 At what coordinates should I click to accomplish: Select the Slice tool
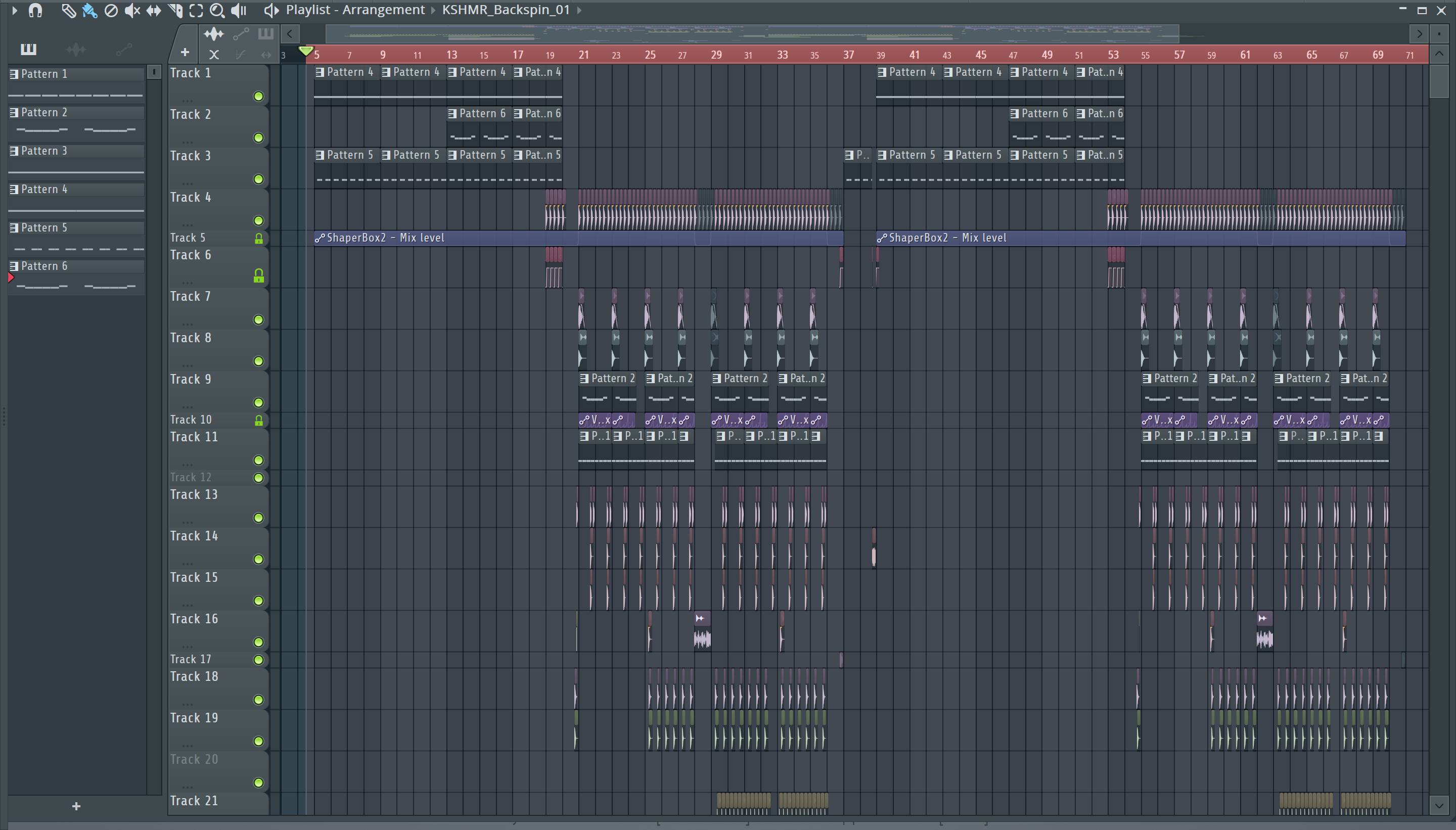tap(175, 10)
